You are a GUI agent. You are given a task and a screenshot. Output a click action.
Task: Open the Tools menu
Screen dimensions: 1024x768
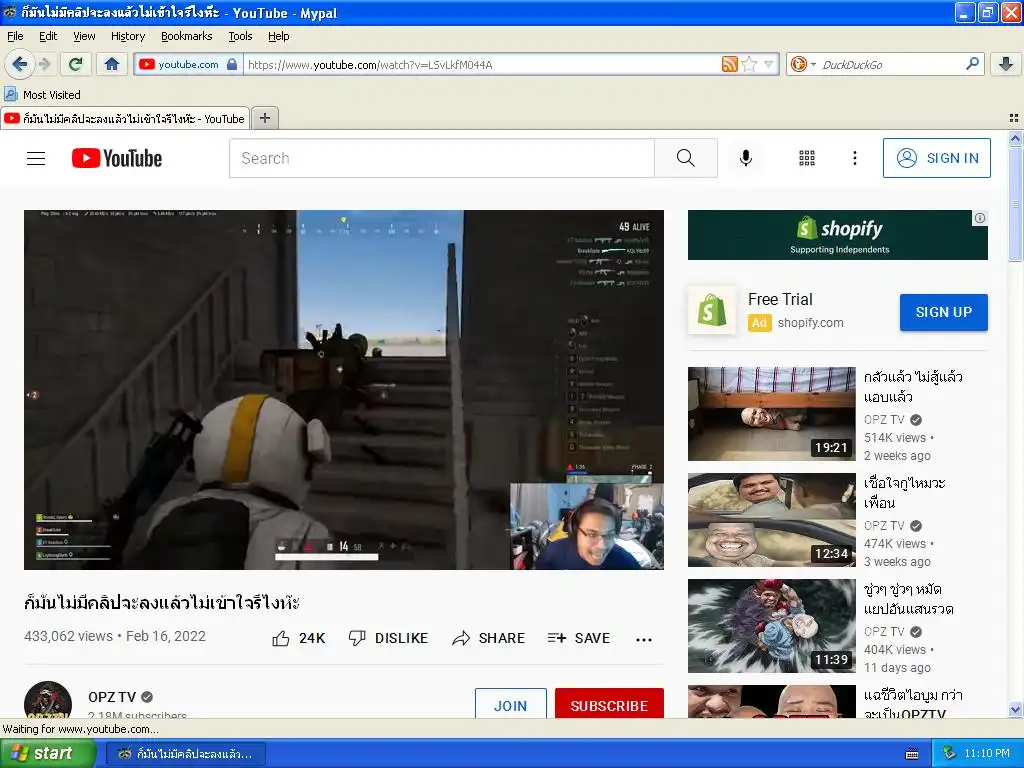(x=240, y=36)
